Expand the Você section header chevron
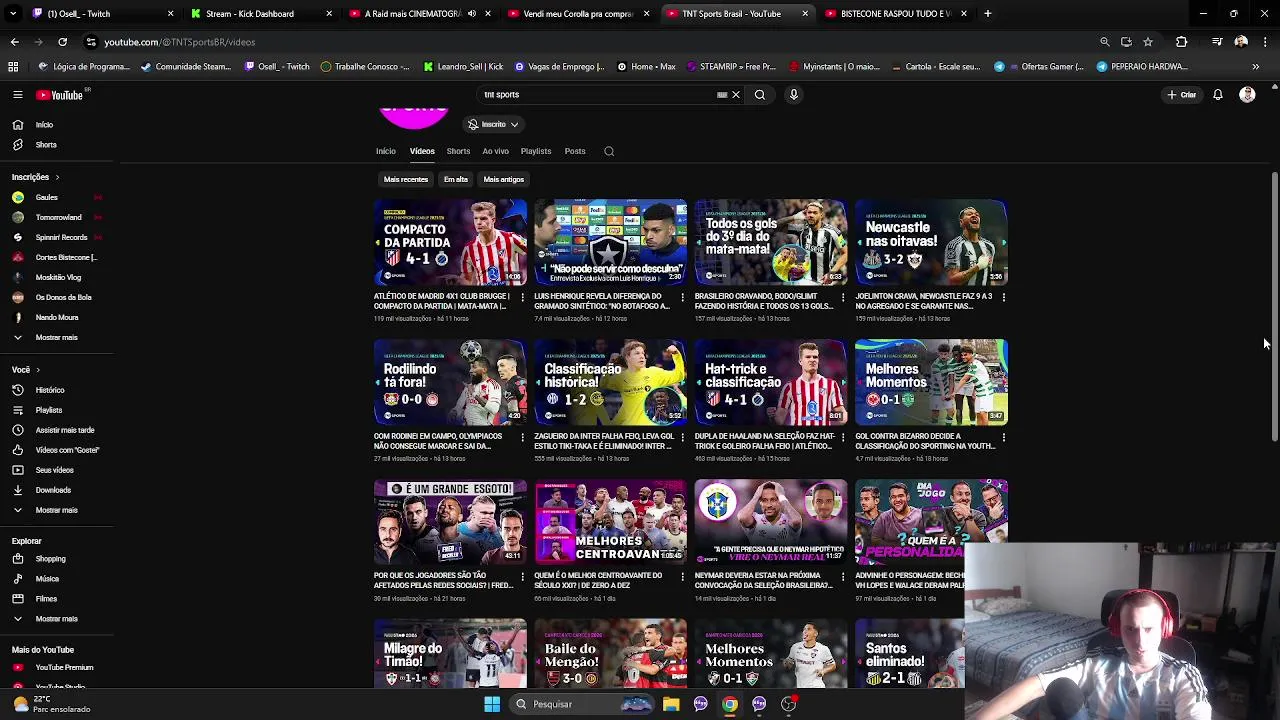 coord(38,370)
